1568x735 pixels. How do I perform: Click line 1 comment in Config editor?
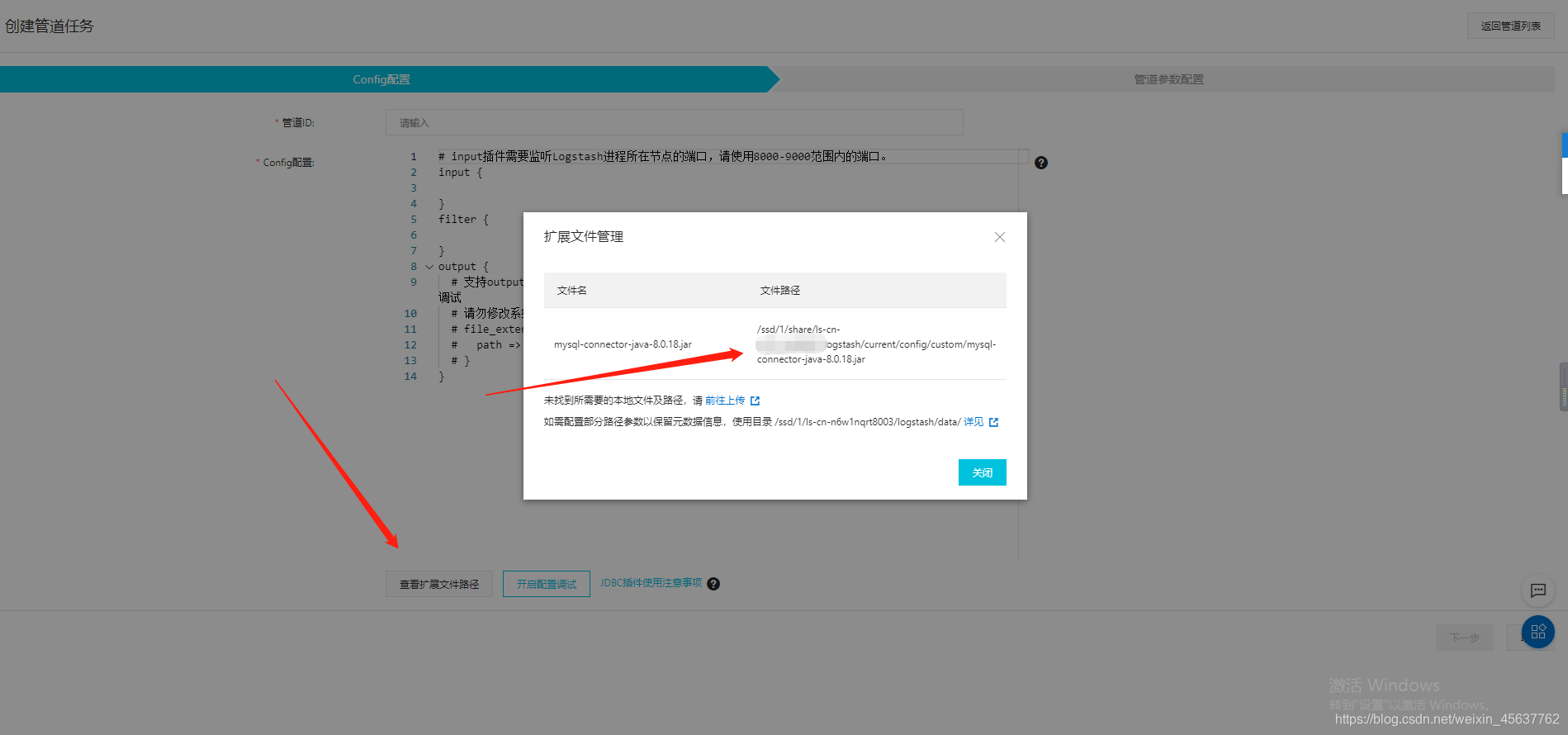coord(662,157)
